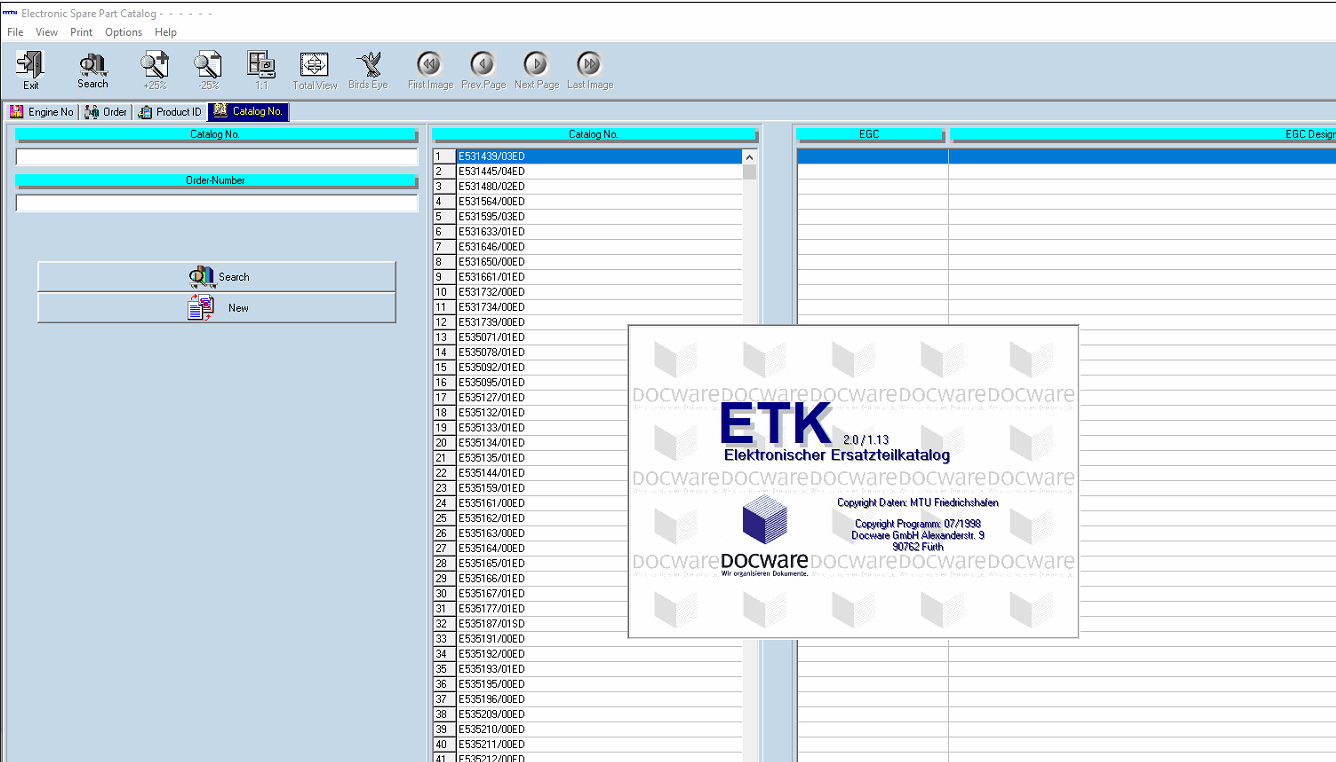
Task: Jump to Last Image
Action: (x=590, y=66)
